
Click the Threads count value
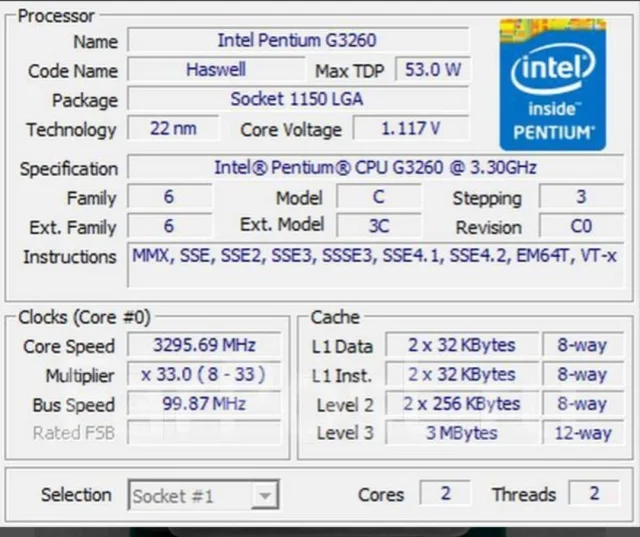[x=594, y=493]
